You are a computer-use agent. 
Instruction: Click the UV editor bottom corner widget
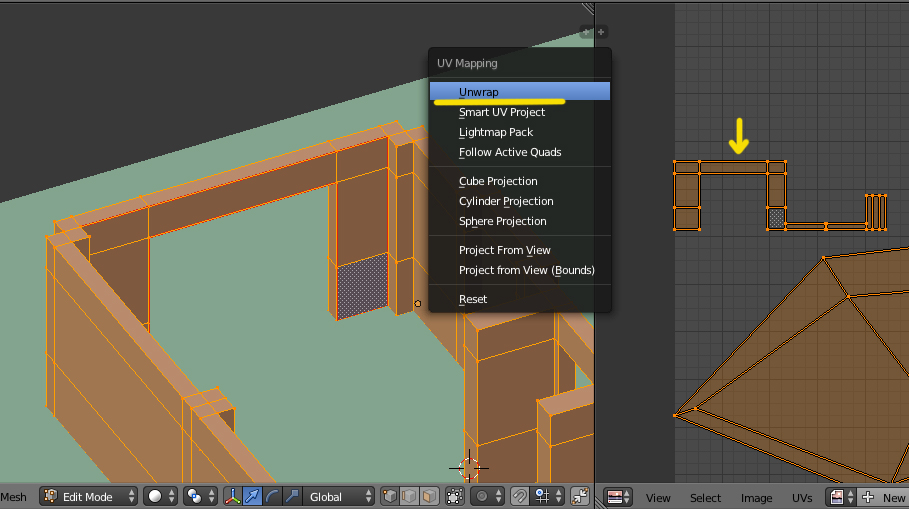[599, 503]
